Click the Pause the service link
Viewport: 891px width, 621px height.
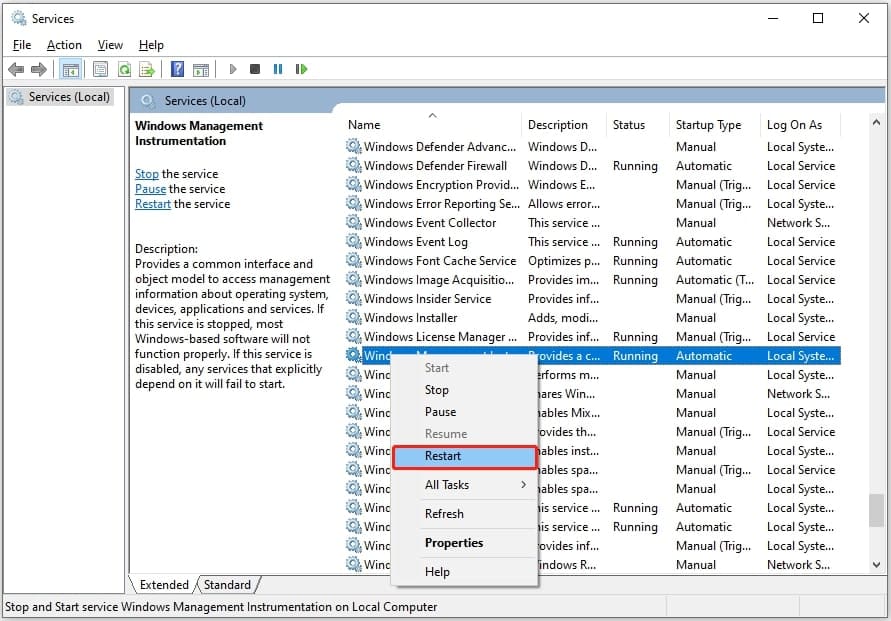pos(151,189)
